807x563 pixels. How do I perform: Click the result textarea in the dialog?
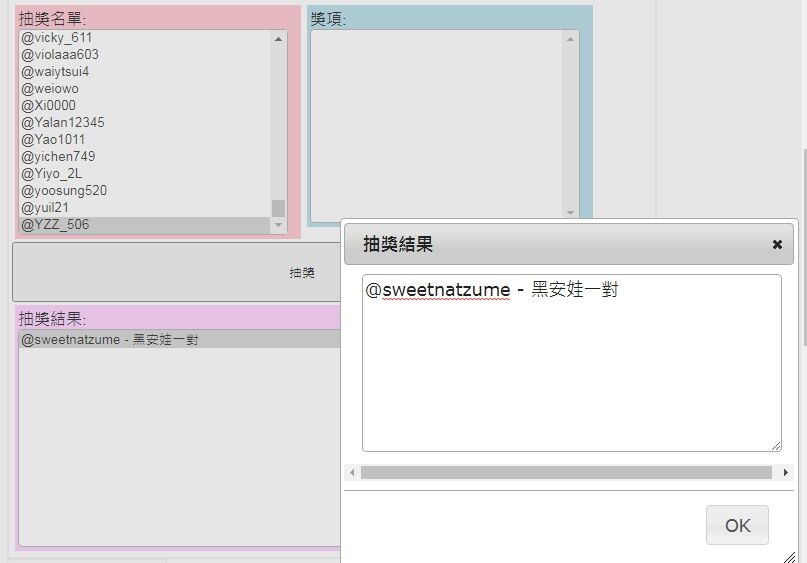point(572,363)
